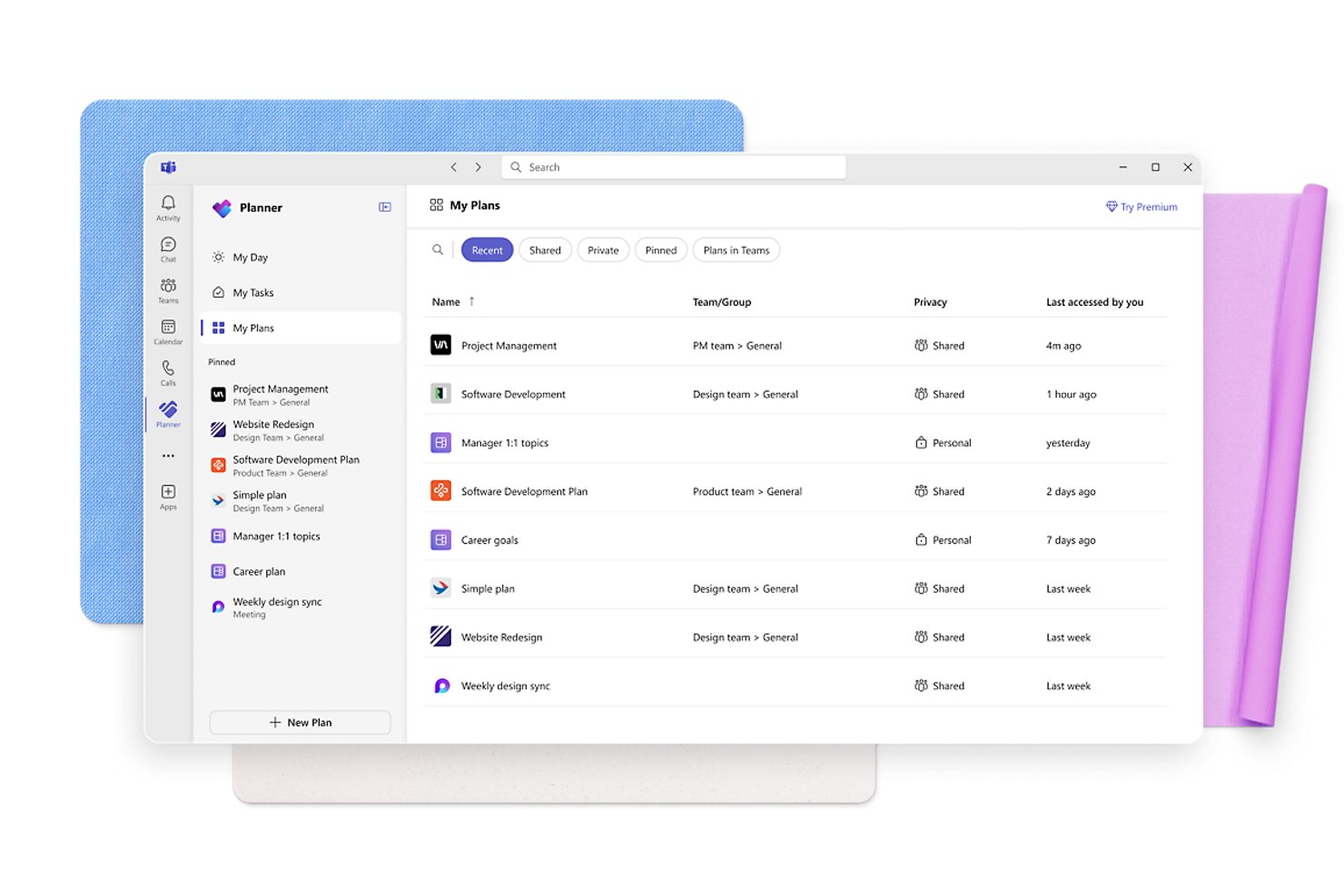Open Project Management in plans table
The height and width of the screenshot is (896, 1344).
coord(509,346)
